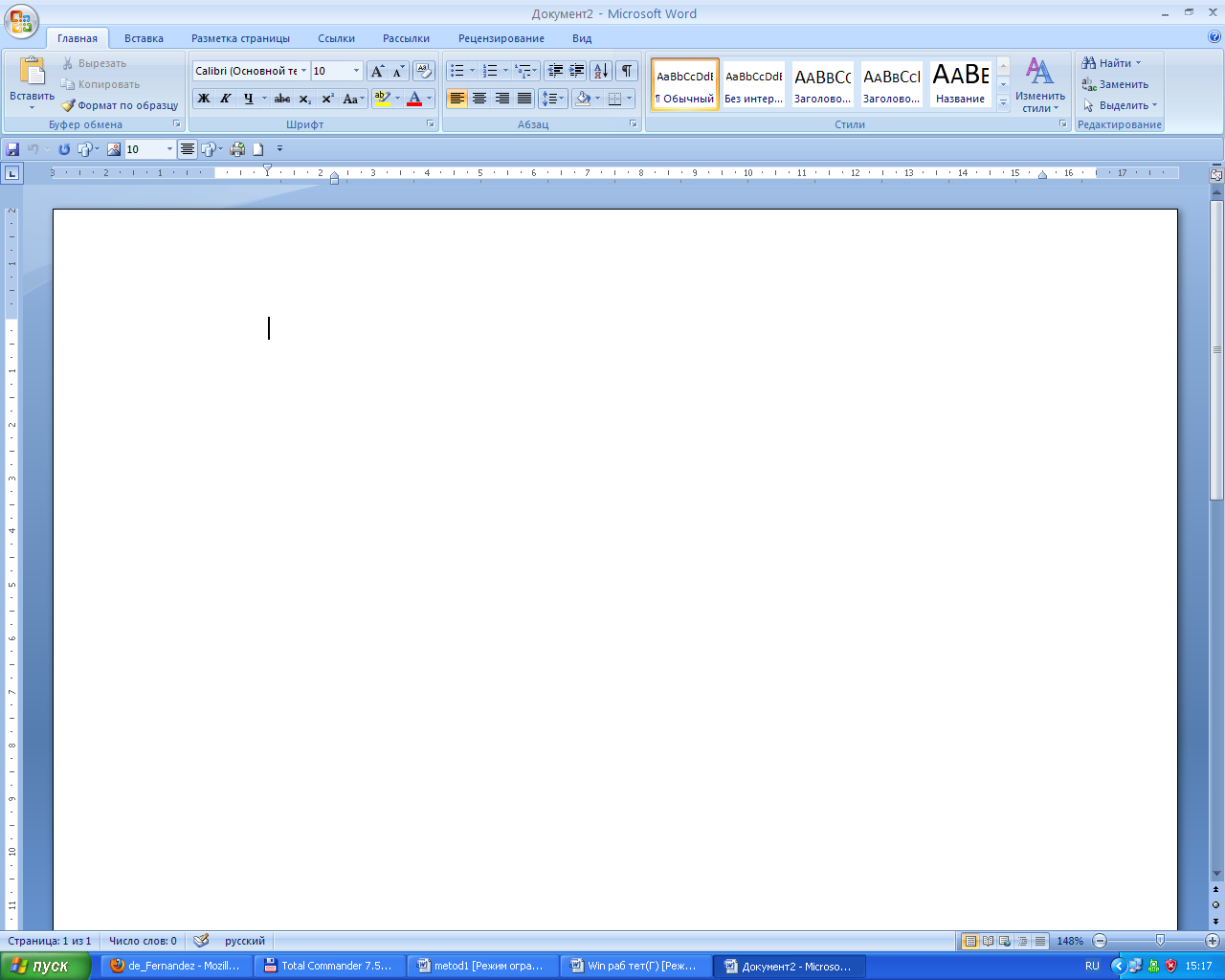Screen dimensions: 1225x980
Task: Align text to the right
Action: coord(501,99)
